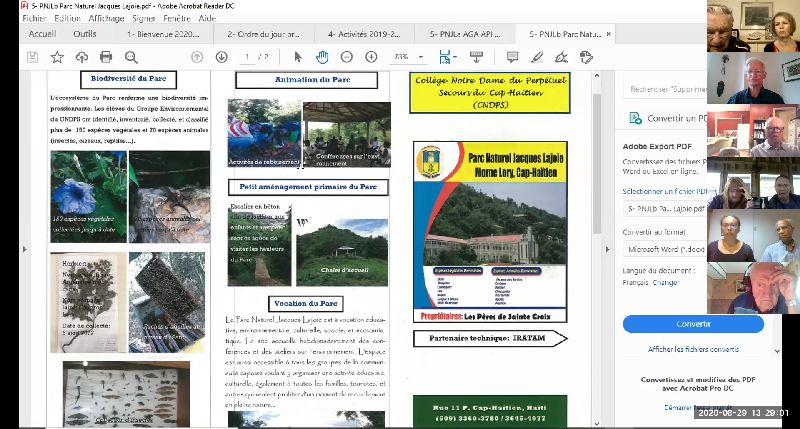Image resolution: width=800 pixels, height=429 pixels.
Task: Switch to 1- Bienvenue 2020 tab
Action: [x=163, y=34]
